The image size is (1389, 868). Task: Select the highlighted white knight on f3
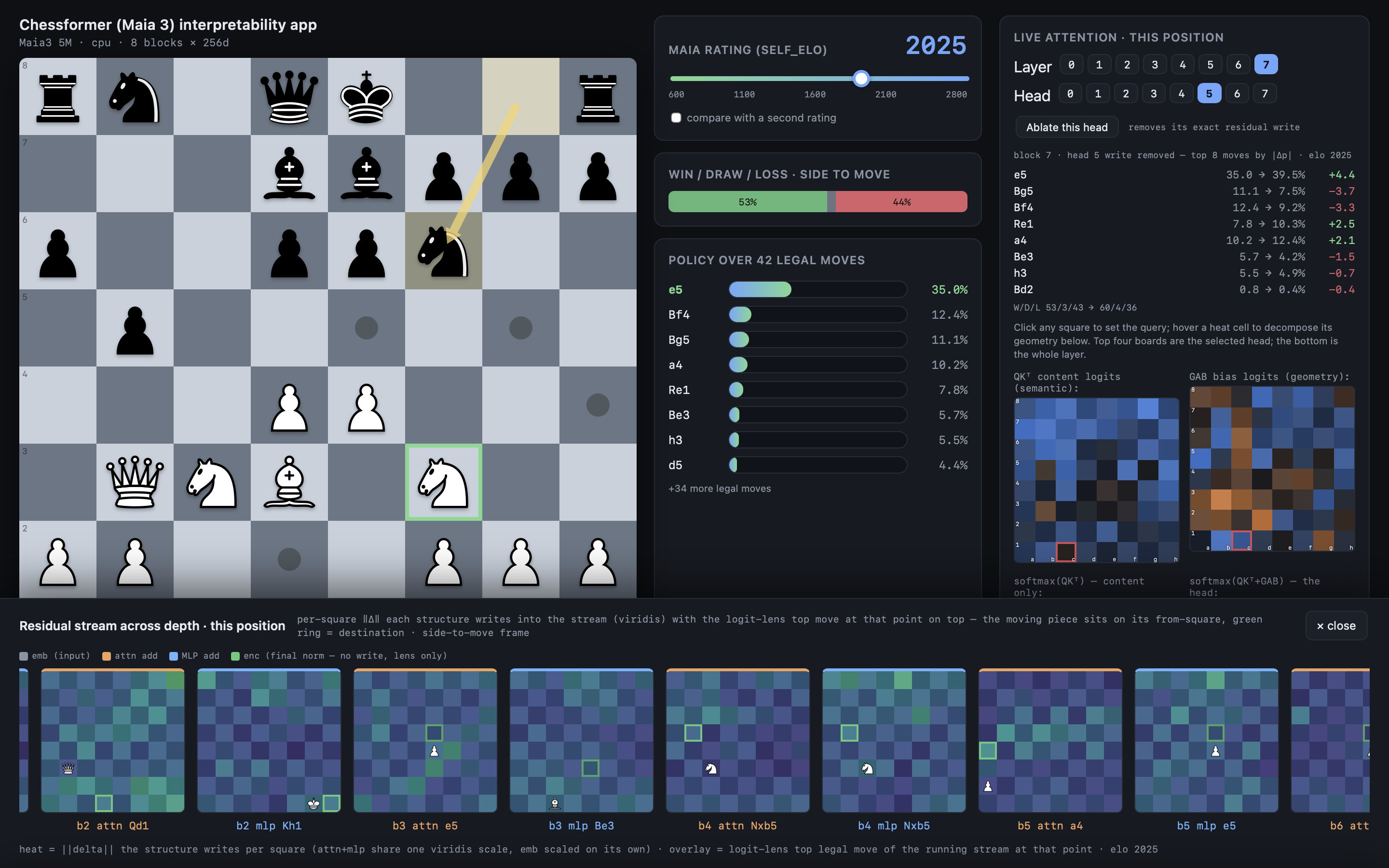pos(444,482)
